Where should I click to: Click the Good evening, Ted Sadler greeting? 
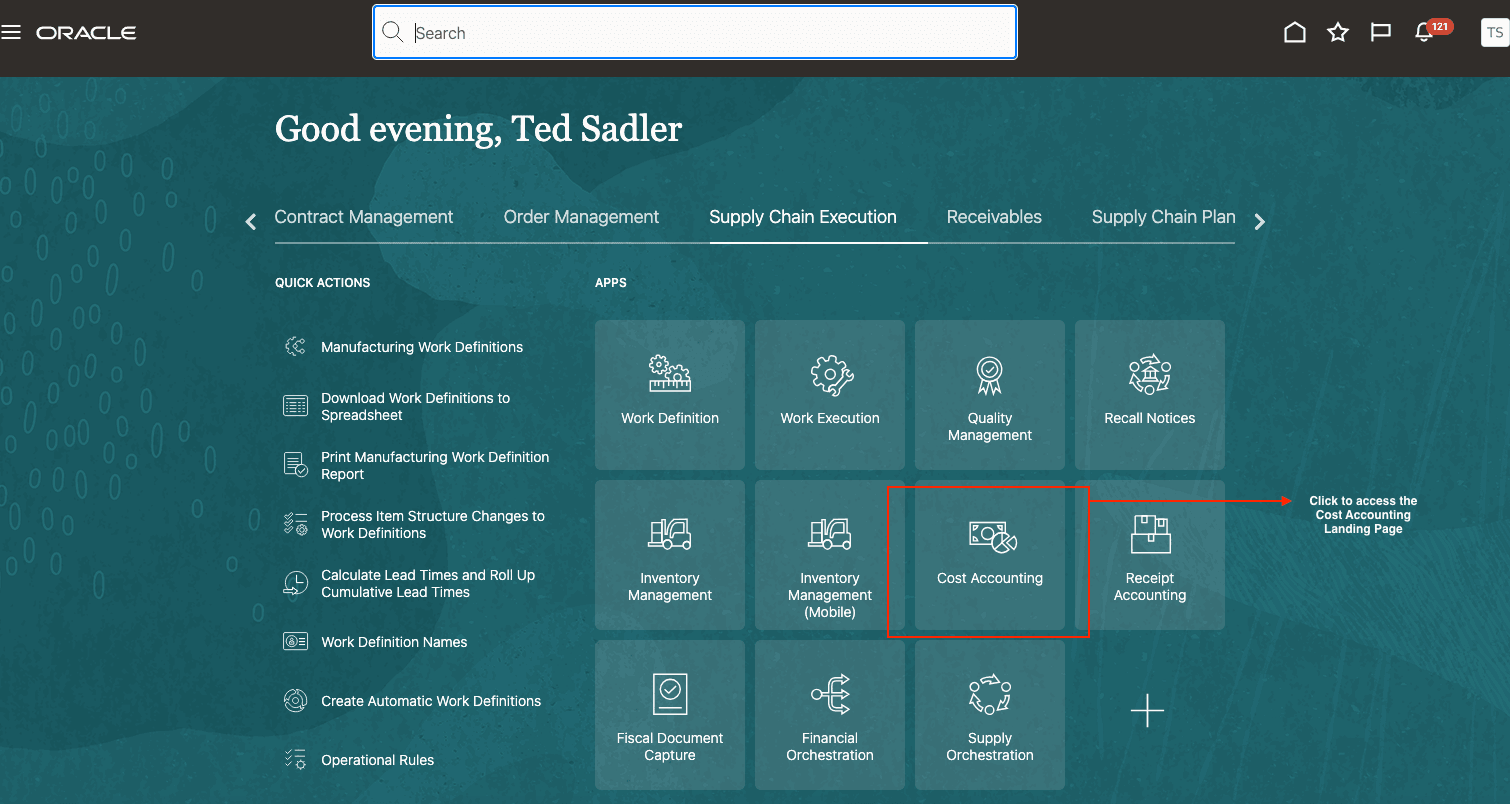478,129
